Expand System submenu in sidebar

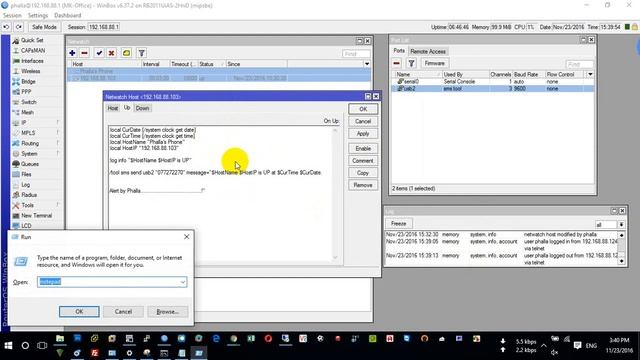(x=29, y=154)
